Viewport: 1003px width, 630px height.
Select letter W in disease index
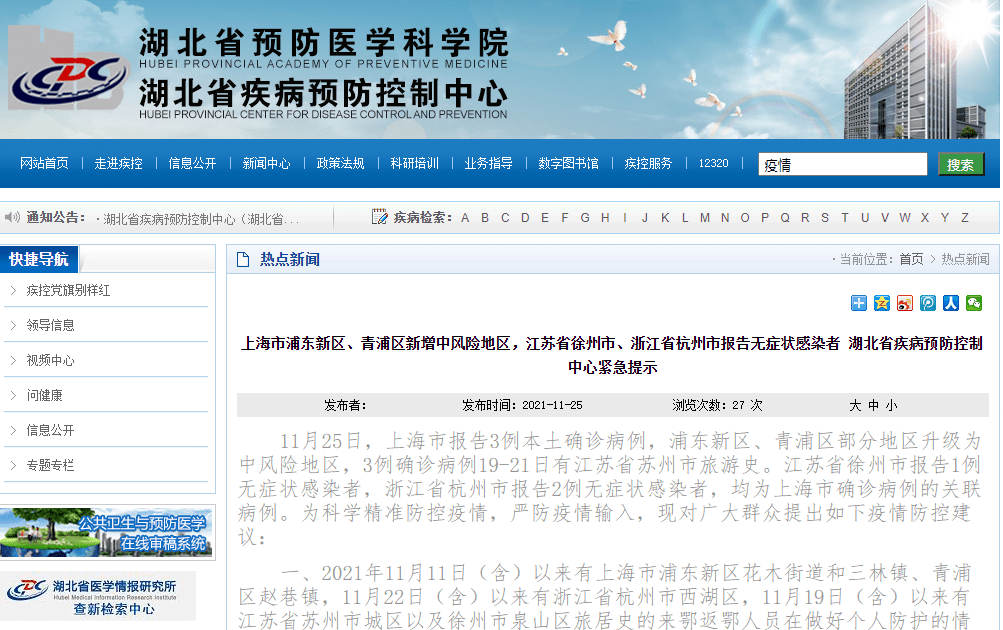tap(904, 217)
